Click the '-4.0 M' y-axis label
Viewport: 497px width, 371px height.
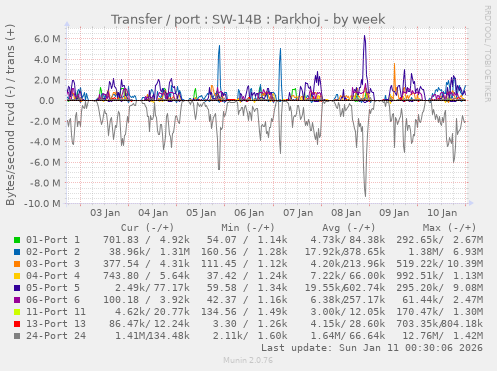point(45,142)
